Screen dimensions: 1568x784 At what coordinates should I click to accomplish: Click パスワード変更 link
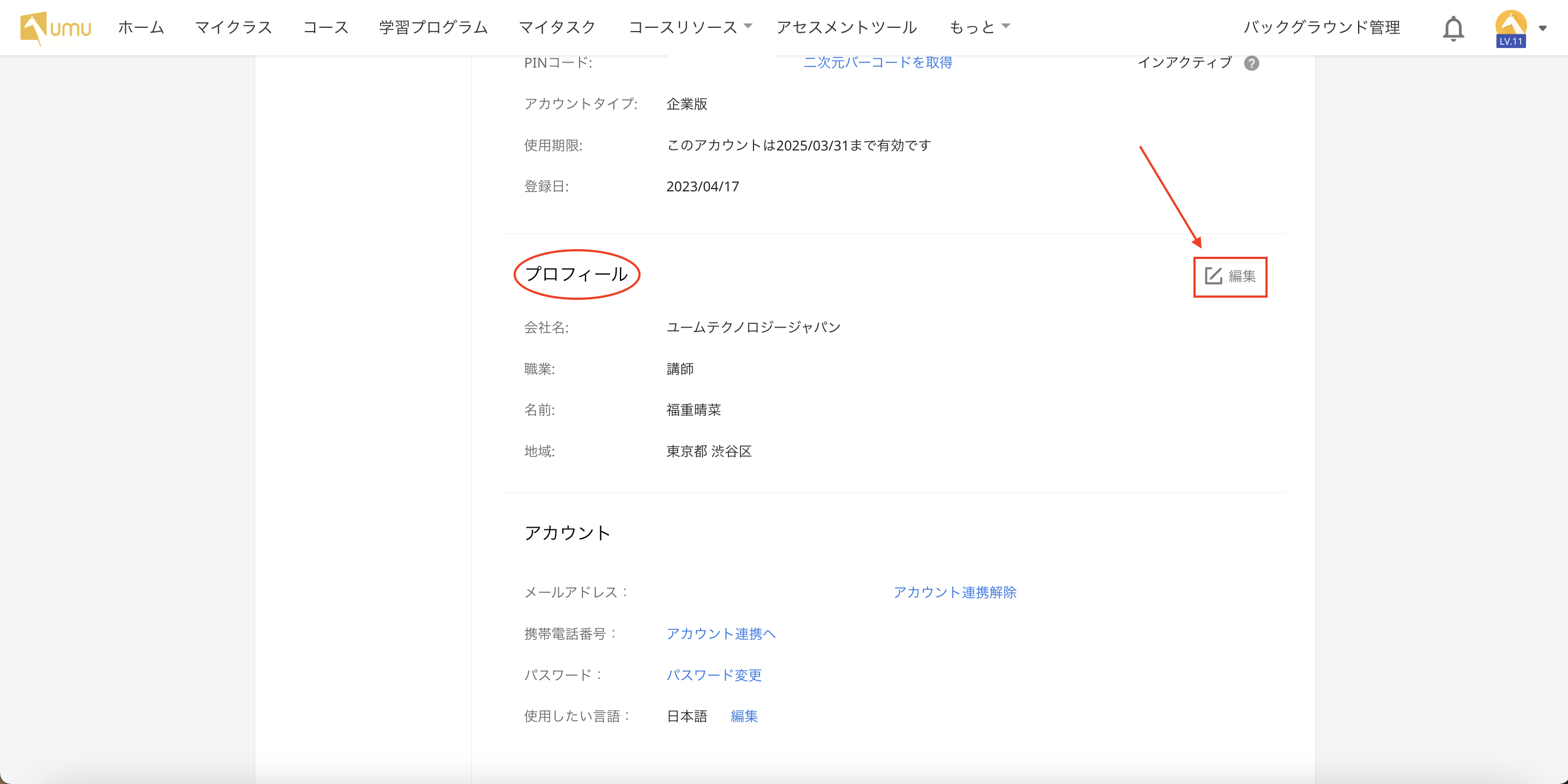(713, 675)
